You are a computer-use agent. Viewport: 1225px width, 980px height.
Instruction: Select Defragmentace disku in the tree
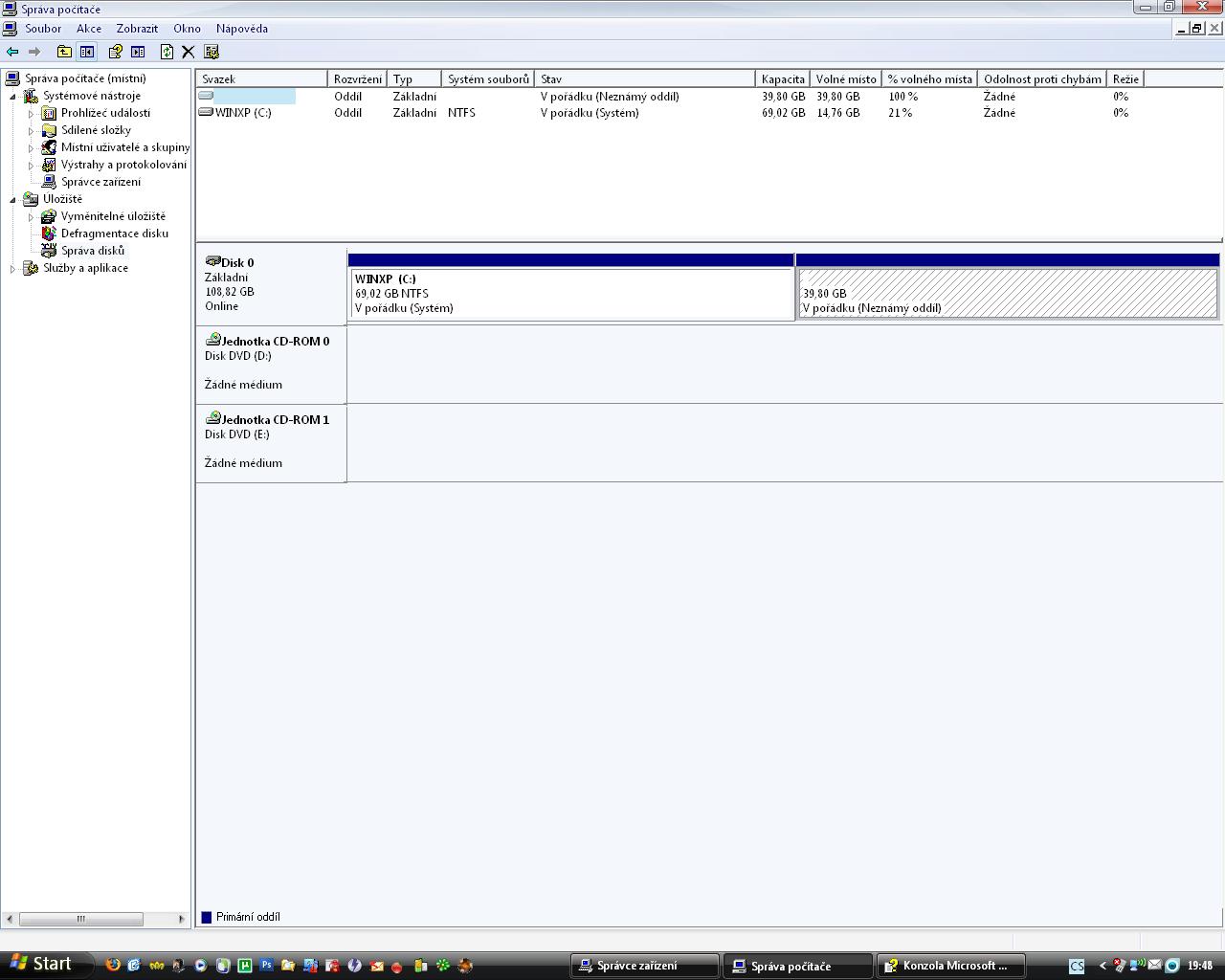coord(115,234)
